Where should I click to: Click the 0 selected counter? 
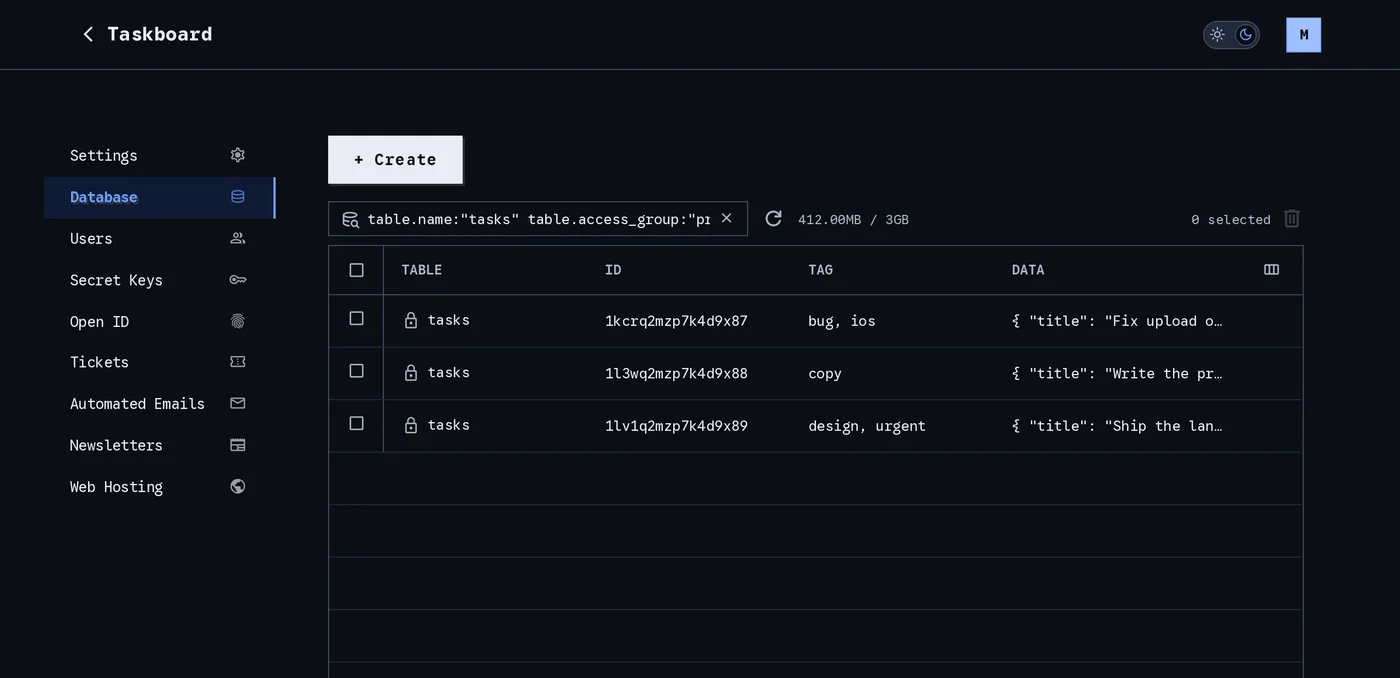point(1231,219)
